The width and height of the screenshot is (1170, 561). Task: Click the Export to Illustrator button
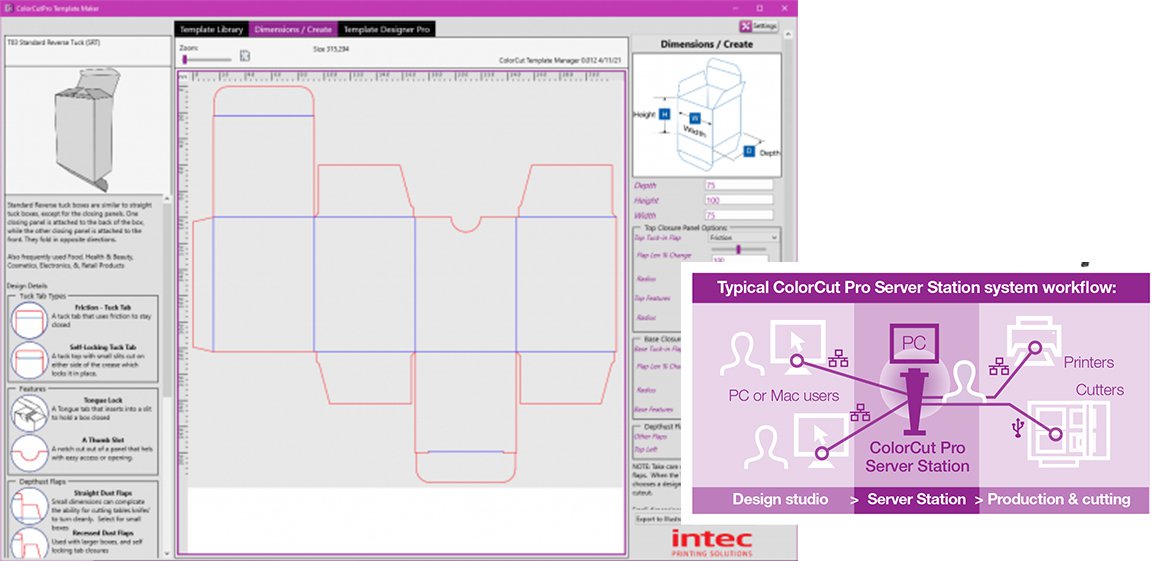[658, 519]
